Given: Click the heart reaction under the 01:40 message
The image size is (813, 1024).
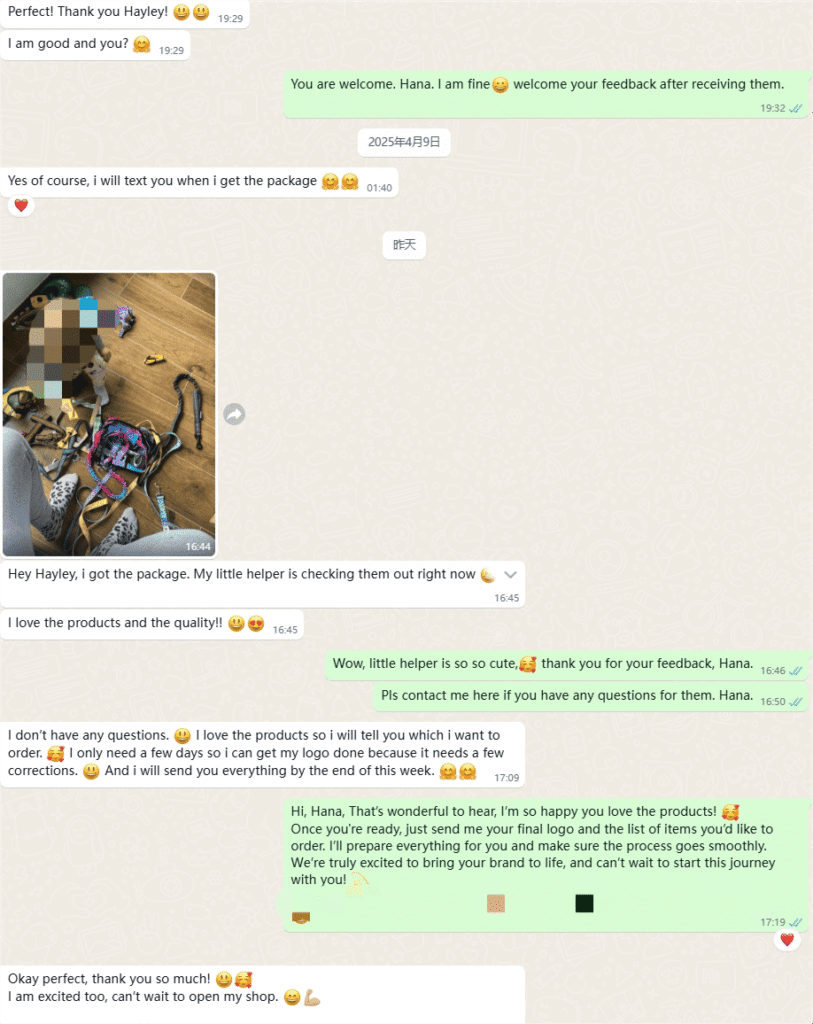Looking at the screenshot, I should (21, 206).
